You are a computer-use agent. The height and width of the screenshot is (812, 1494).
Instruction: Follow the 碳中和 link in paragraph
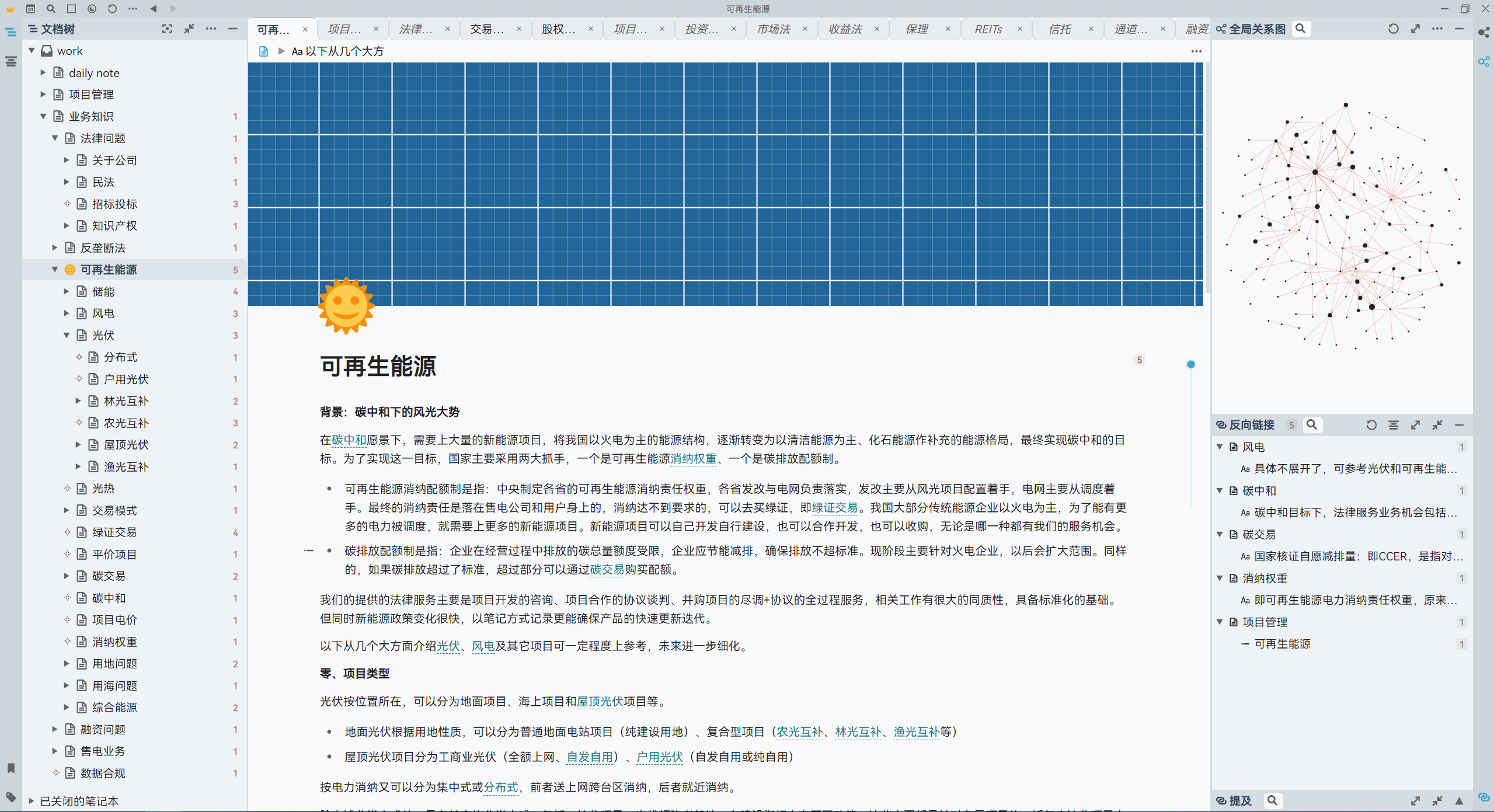point(349,440)
